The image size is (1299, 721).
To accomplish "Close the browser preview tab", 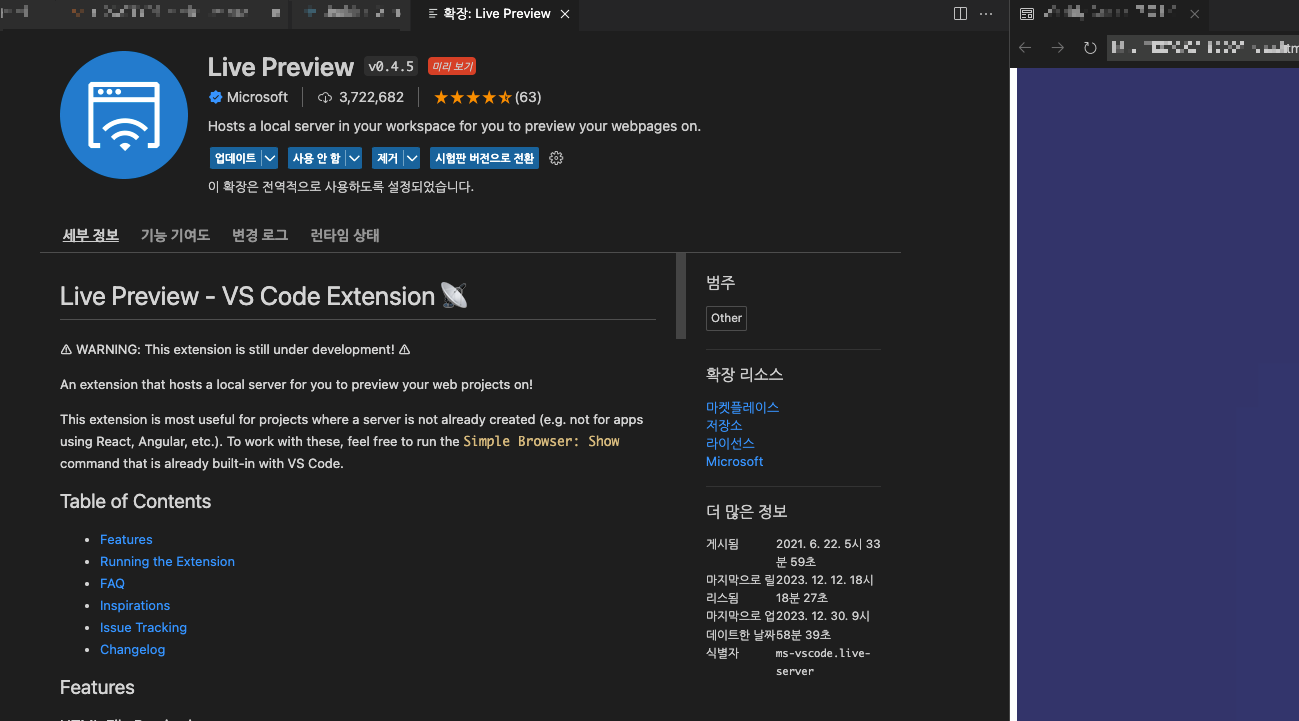I will click(1194, 14).
